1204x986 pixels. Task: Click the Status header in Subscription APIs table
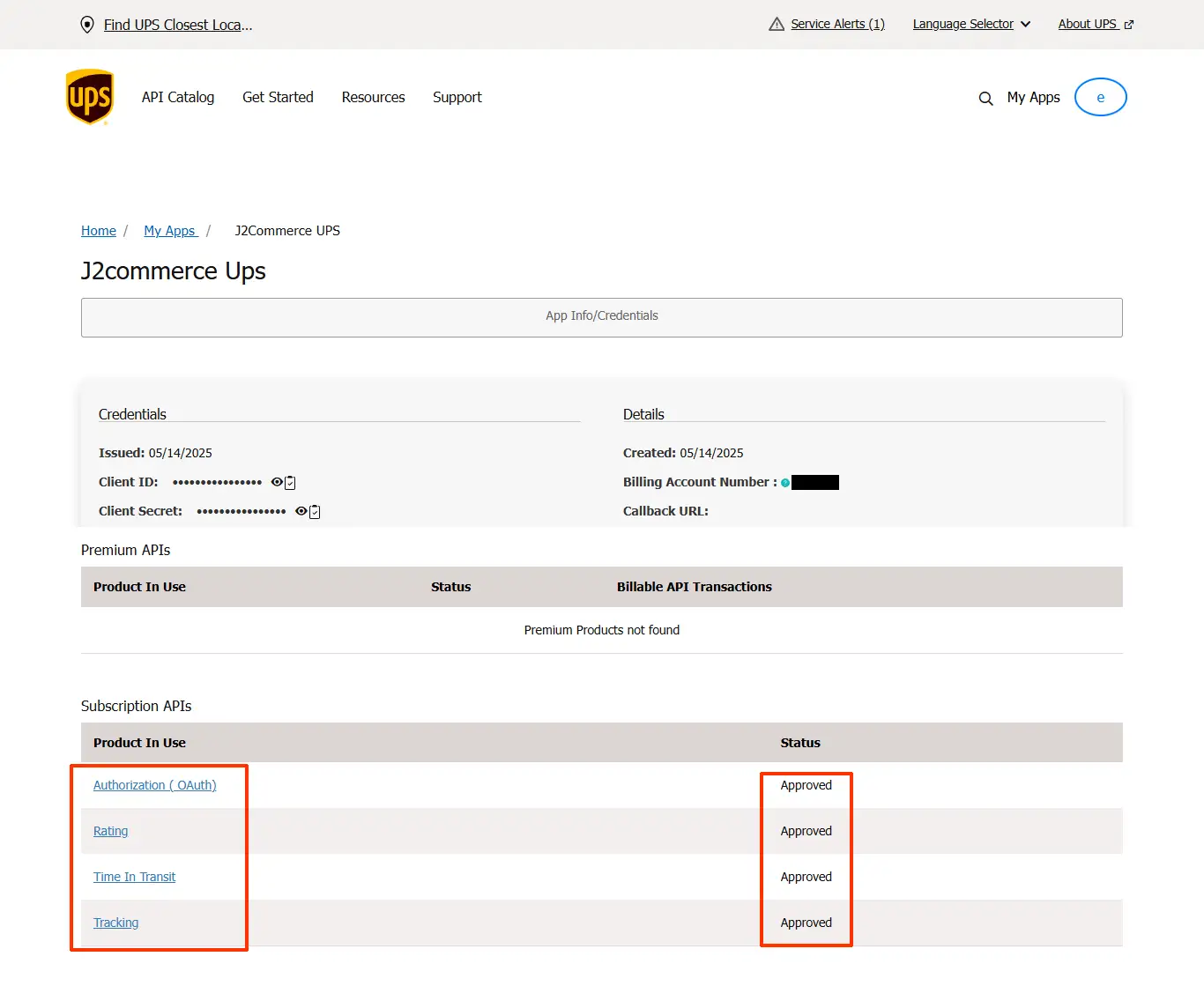[800, 743]
